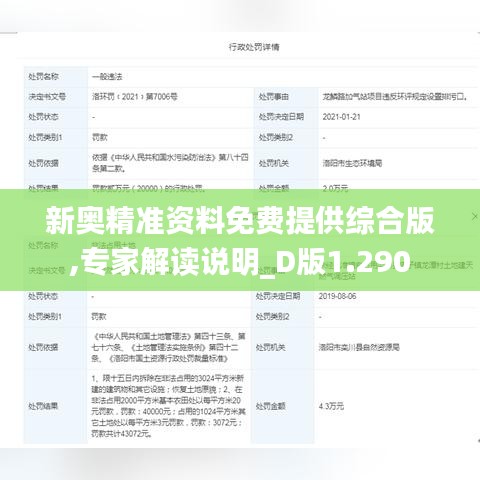Click the 处罚类别1 value 罚款 in second table
The image size is (480, 480).
pos(99,316)
